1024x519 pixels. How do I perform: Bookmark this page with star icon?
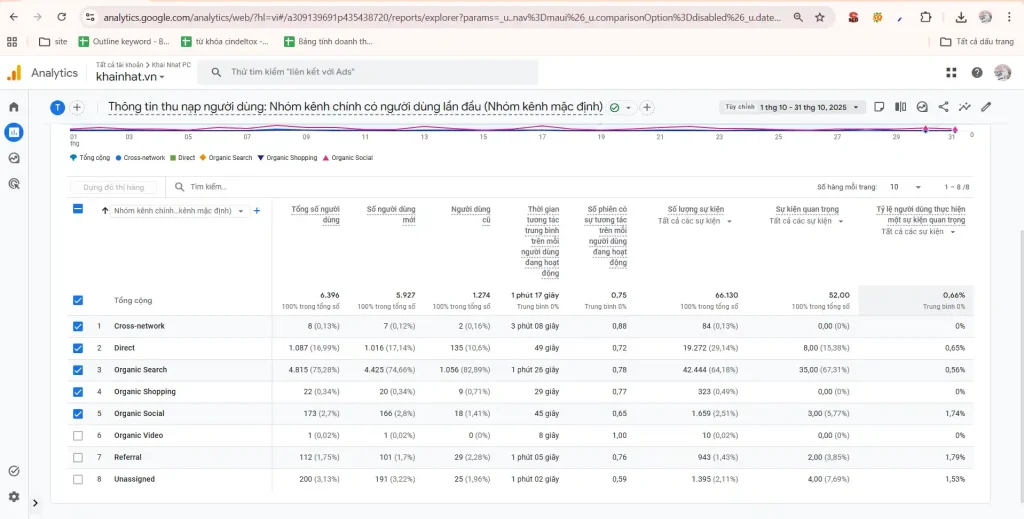pyautogui.click(x=820, y=18)
